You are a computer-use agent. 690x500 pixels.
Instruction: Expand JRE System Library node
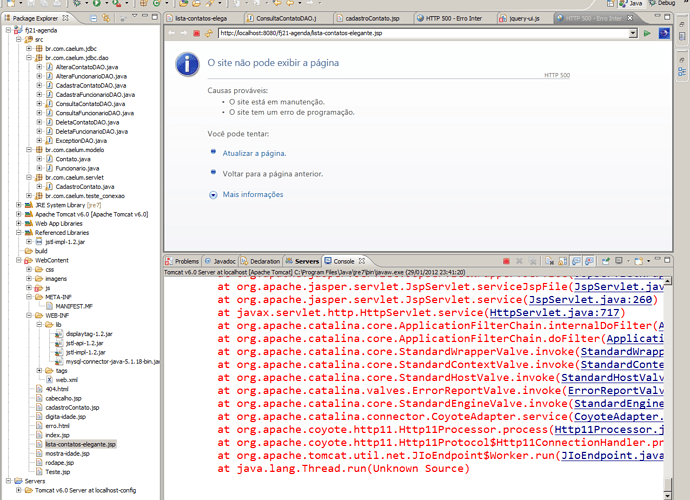(x=19, y=205)
